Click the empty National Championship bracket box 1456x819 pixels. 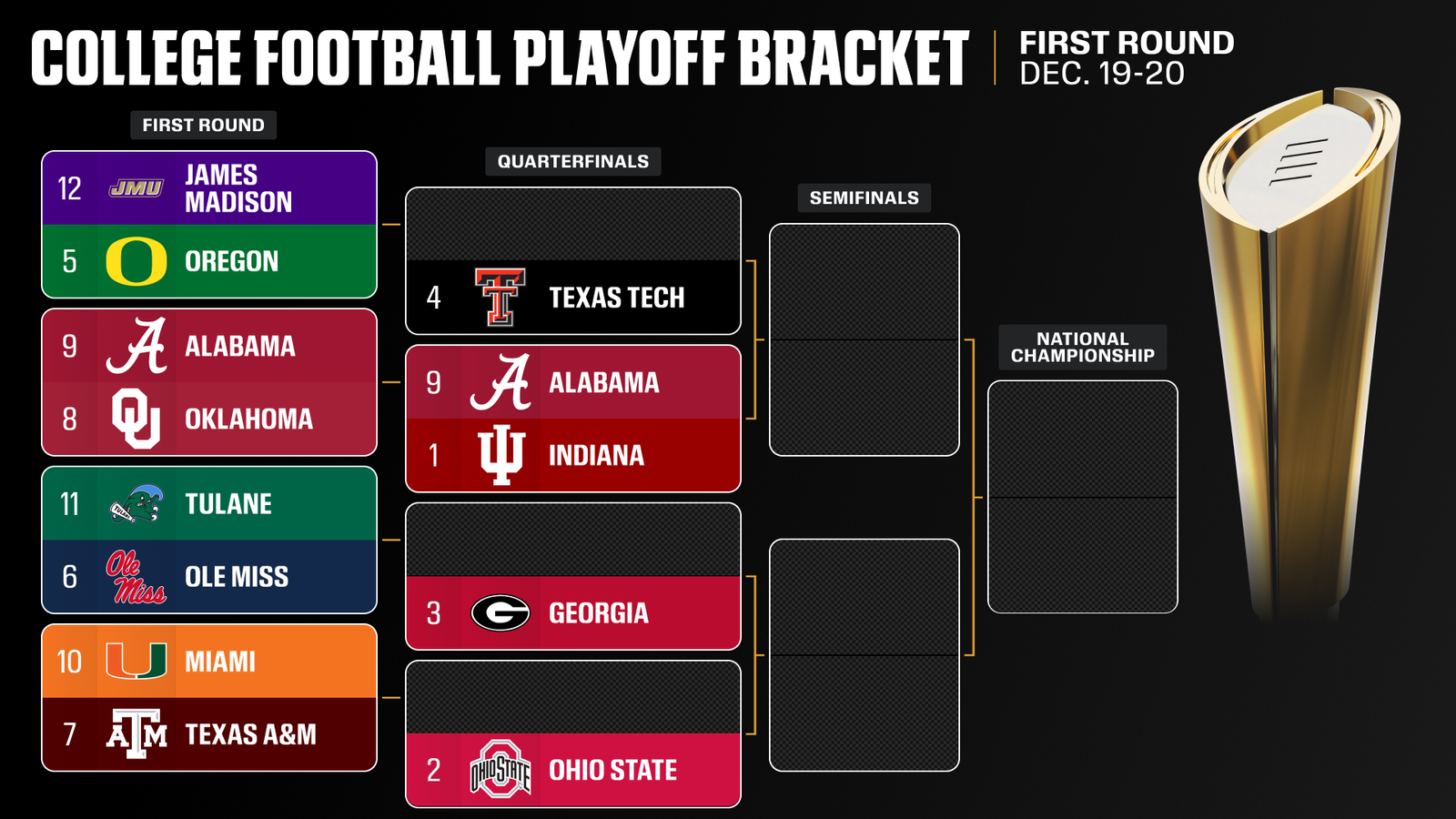[1083, 497]
